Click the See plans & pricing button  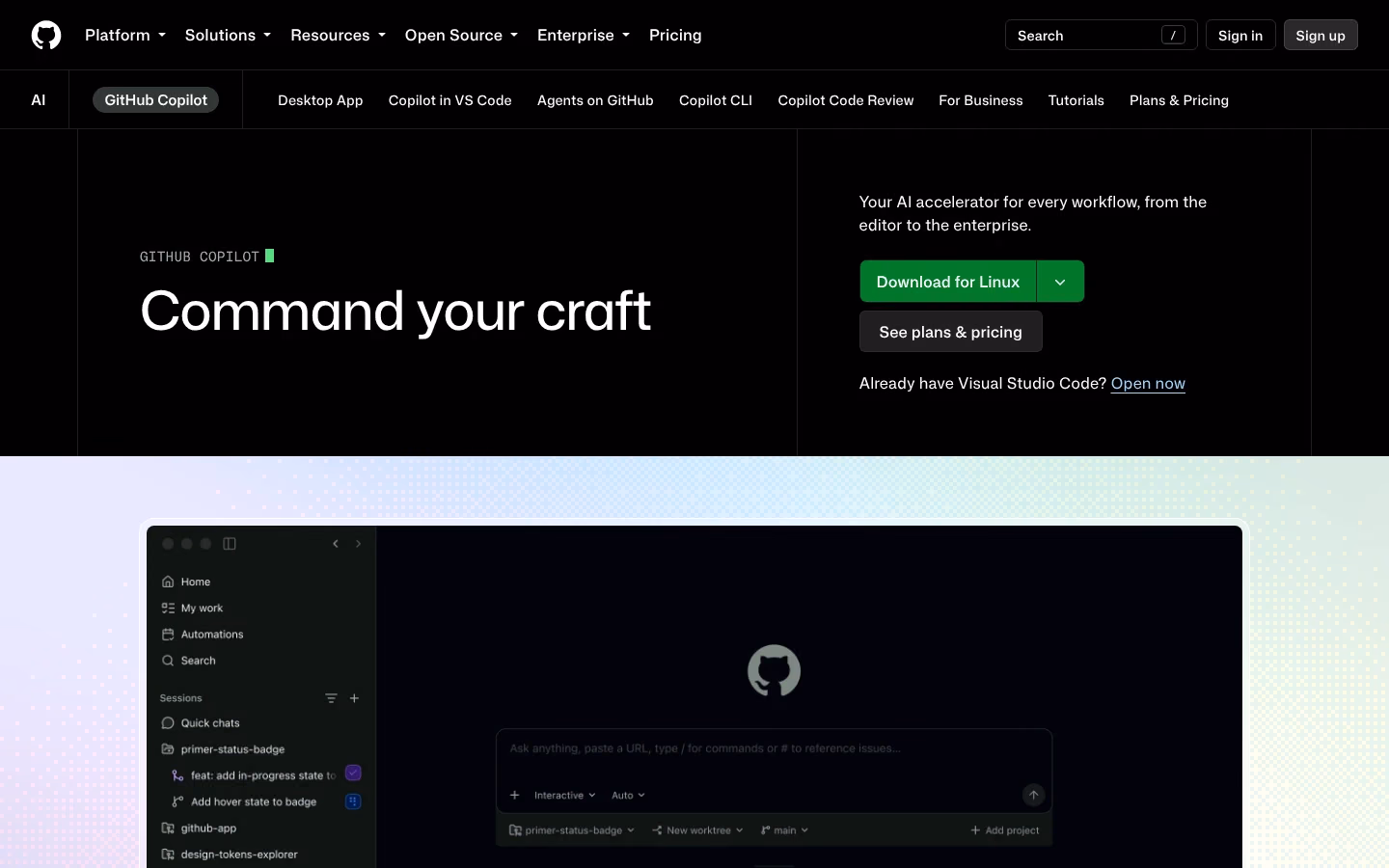(x=951, y=332)
